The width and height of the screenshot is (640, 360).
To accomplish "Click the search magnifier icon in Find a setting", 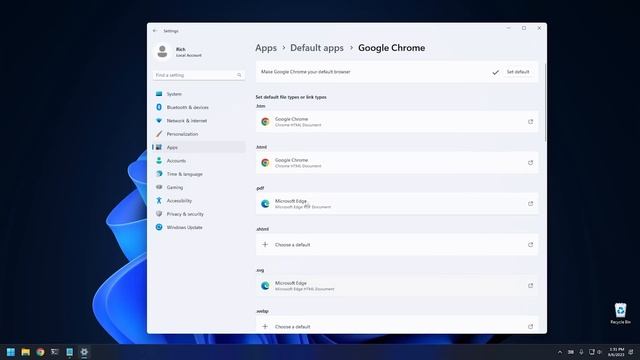I will point(239,75).
